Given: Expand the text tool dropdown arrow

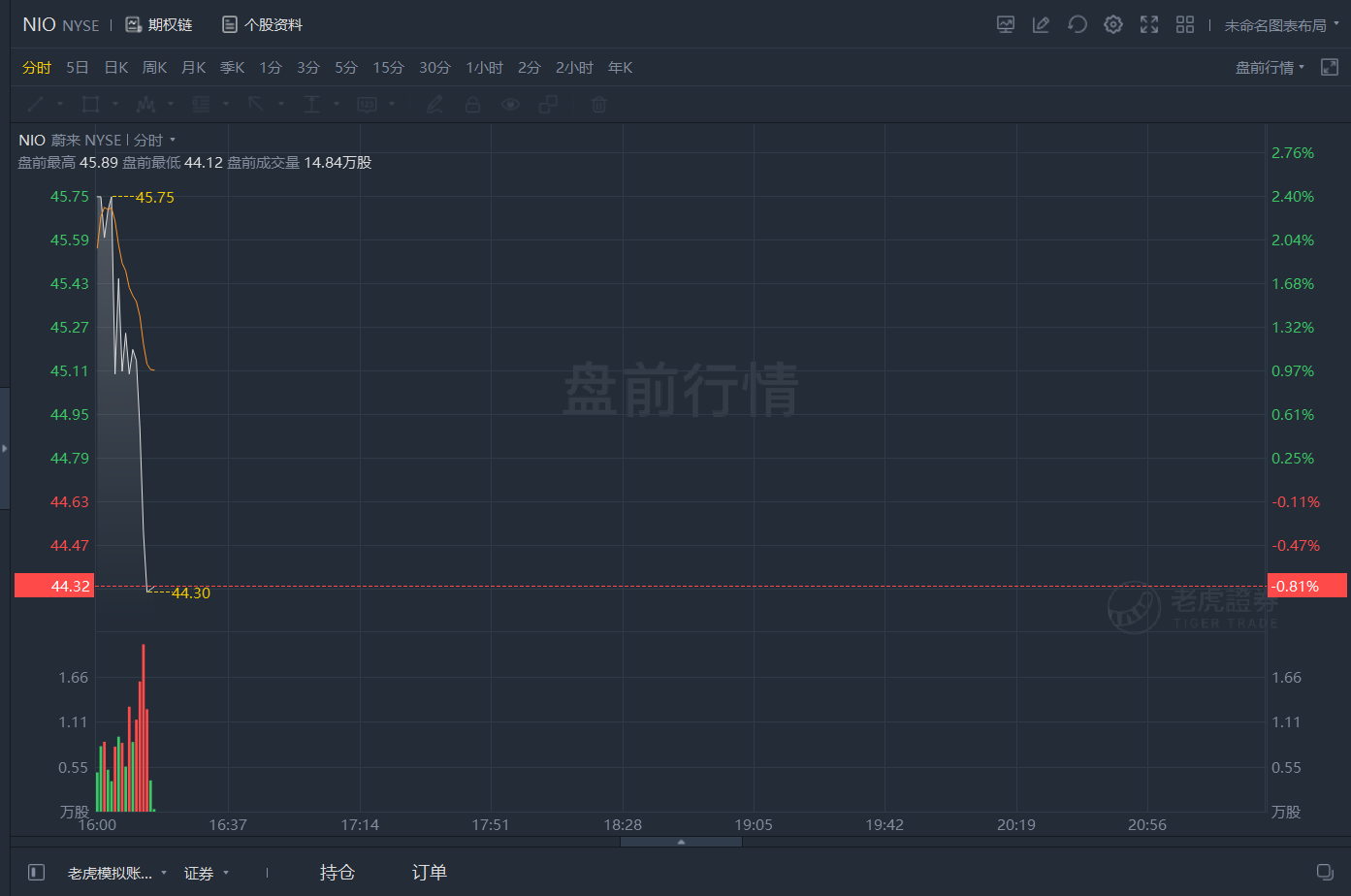Looking at the screenshot, I should point(337,104).
